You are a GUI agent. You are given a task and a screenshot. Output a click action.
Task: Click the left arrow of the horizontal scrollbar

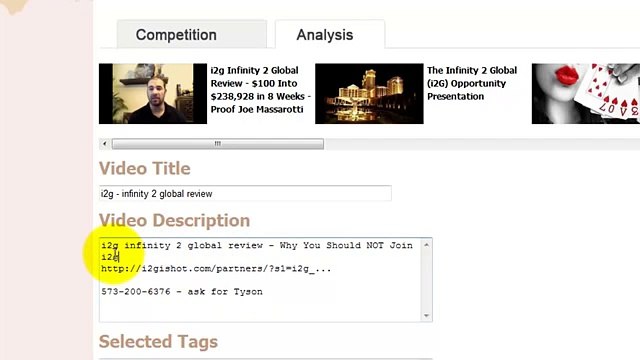click(x=104, y=144)
